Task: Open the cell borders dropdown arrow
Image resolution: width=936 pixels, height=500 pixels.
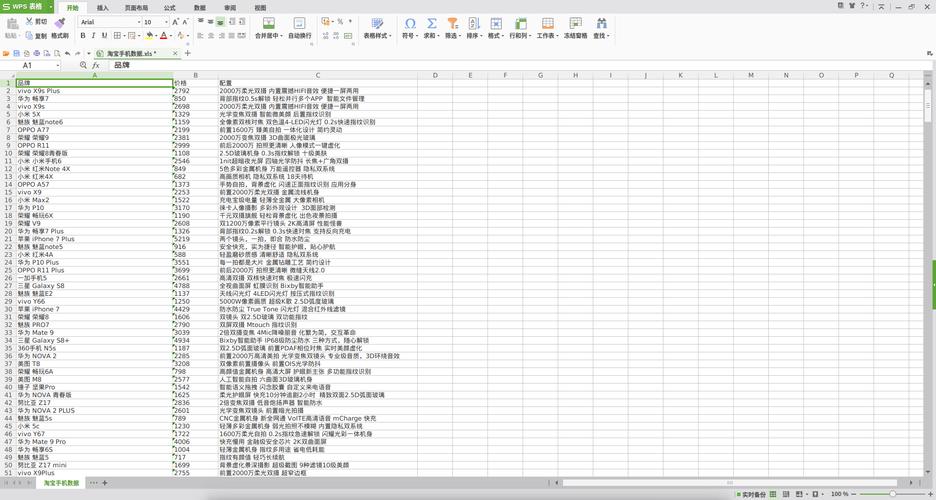Action: (124, 36)
